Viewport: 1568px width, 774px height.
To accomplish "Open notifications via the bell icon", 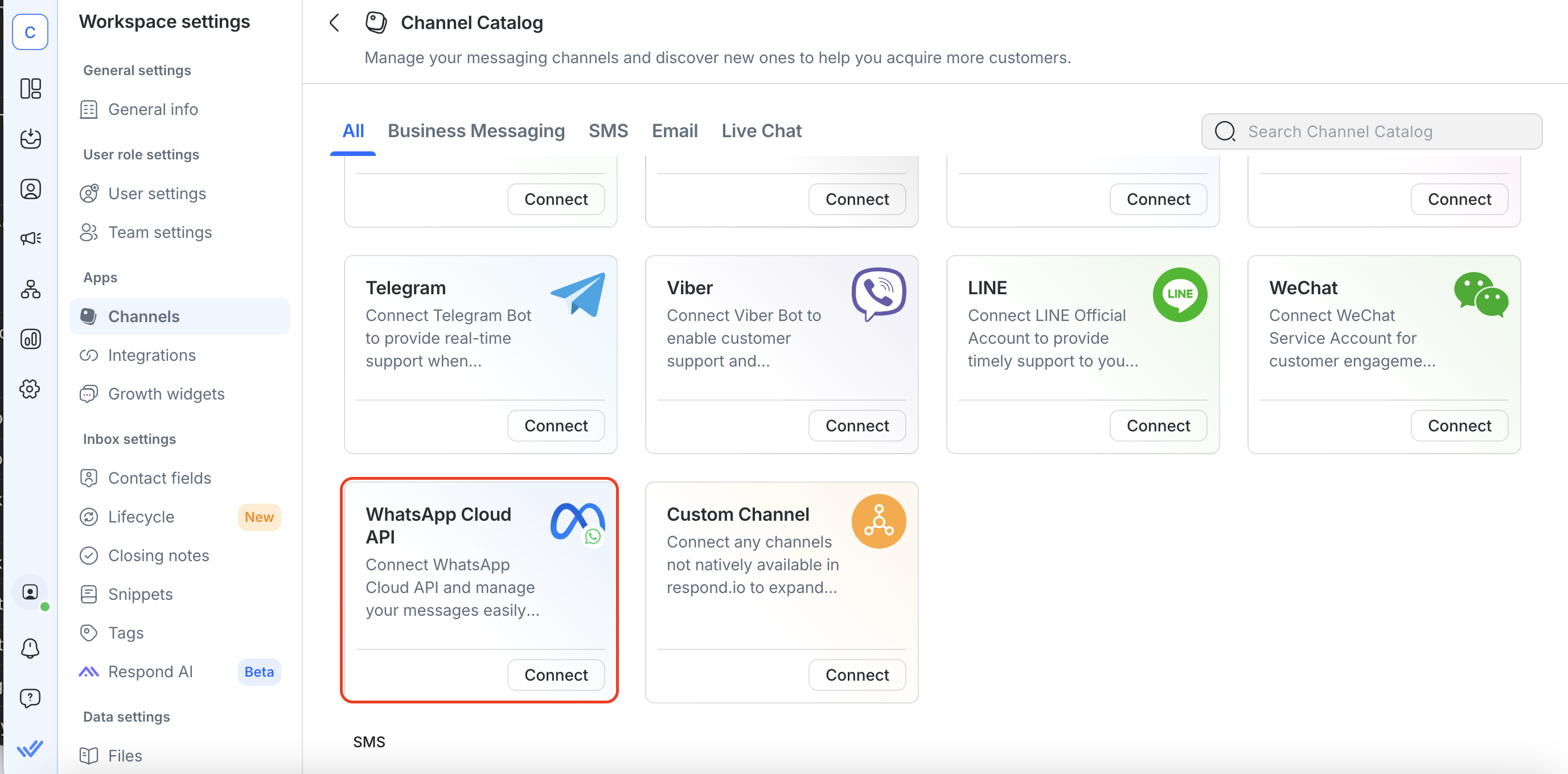I will click(x=30, y=649).
